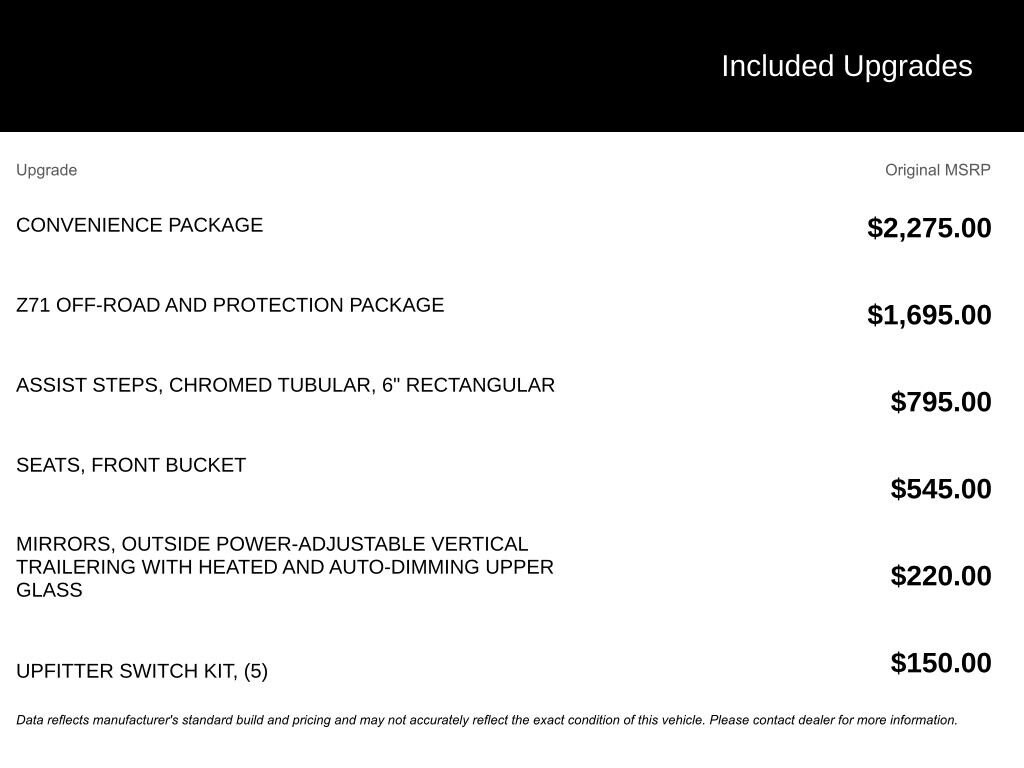The height and width of the screenshot is (768, 1024).
Task: Select Z71 Off-Road and Protection Package
Action: click(x=230, y=305)
